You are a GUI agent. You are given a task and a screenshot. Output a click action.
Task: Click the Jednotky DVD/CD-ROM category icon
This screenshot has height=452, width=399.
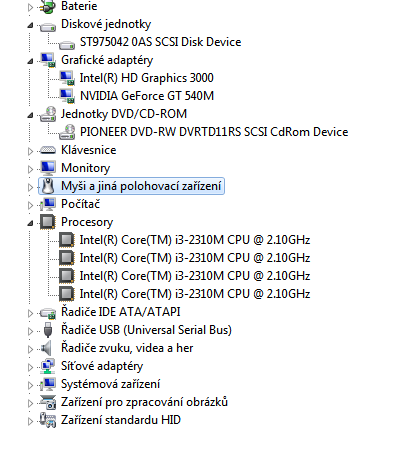48,114
